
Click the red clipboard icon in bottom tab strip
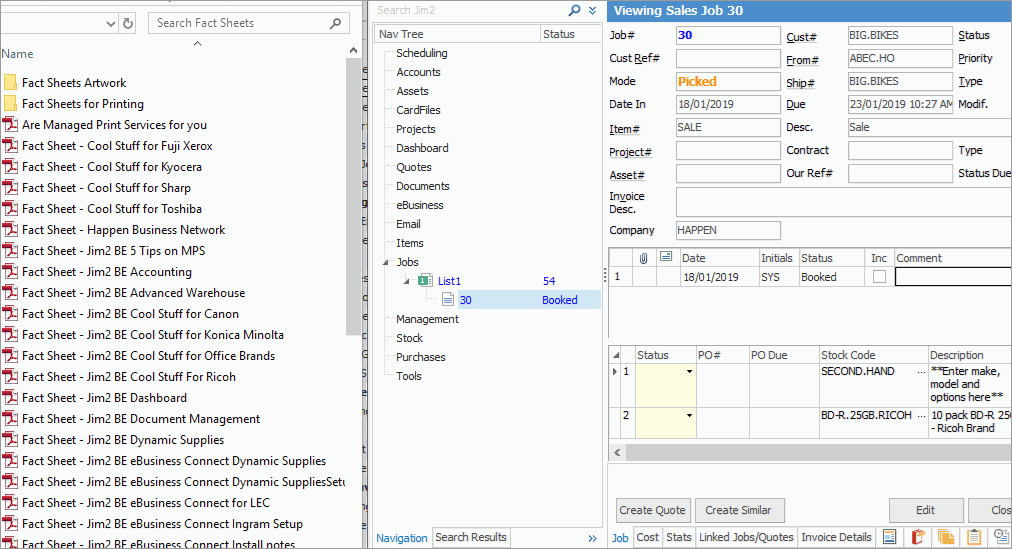pos(917,538)
